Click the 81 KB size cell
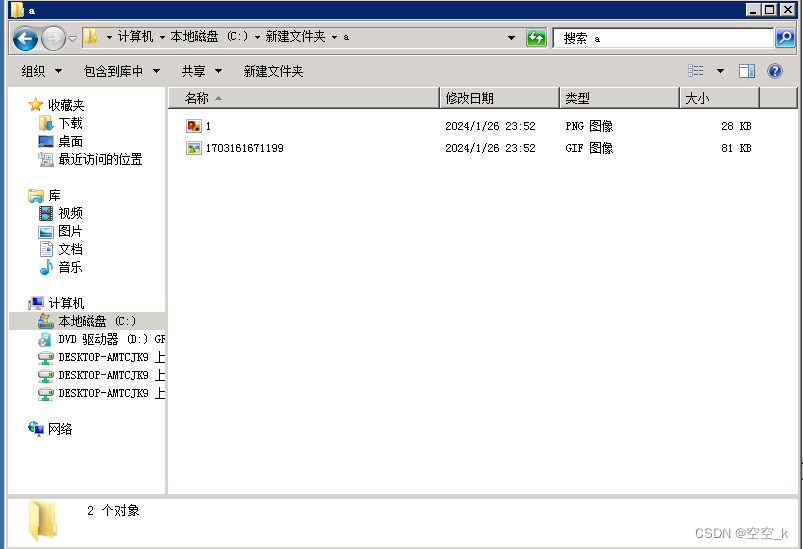 (x=736, y=149)
